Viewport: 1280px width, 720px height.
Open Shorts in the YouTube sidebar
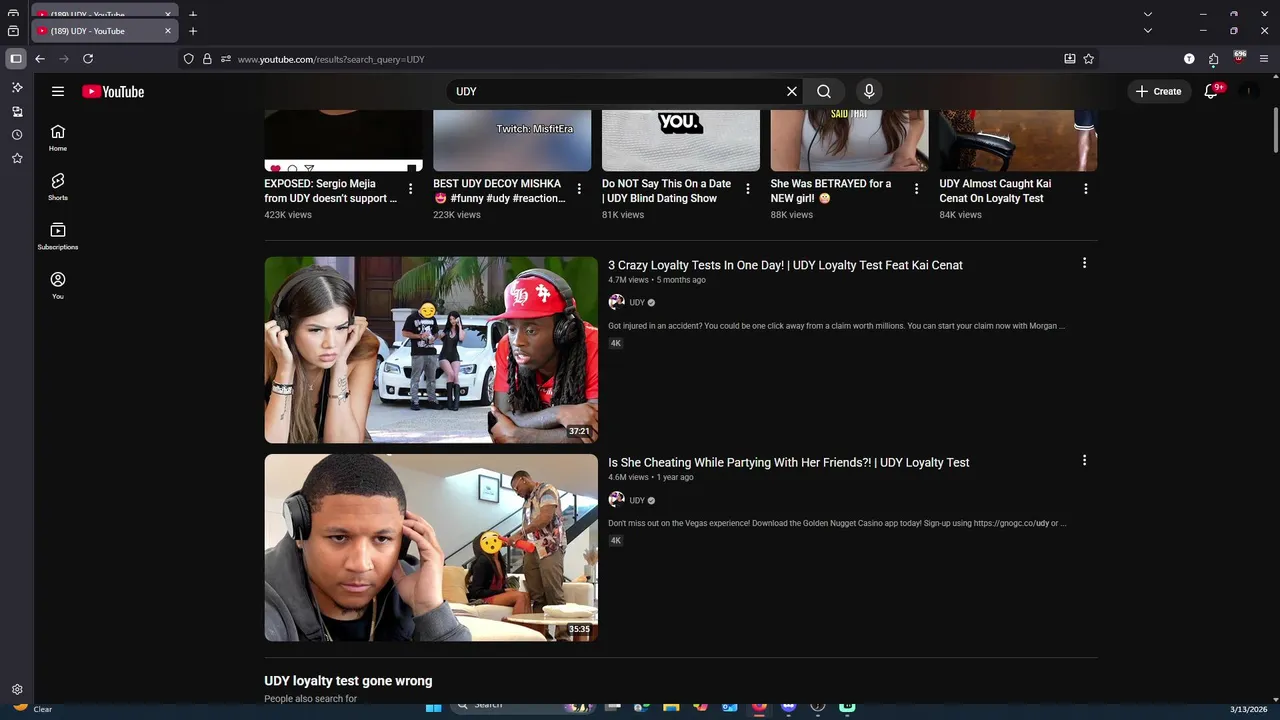coord(58,187)
